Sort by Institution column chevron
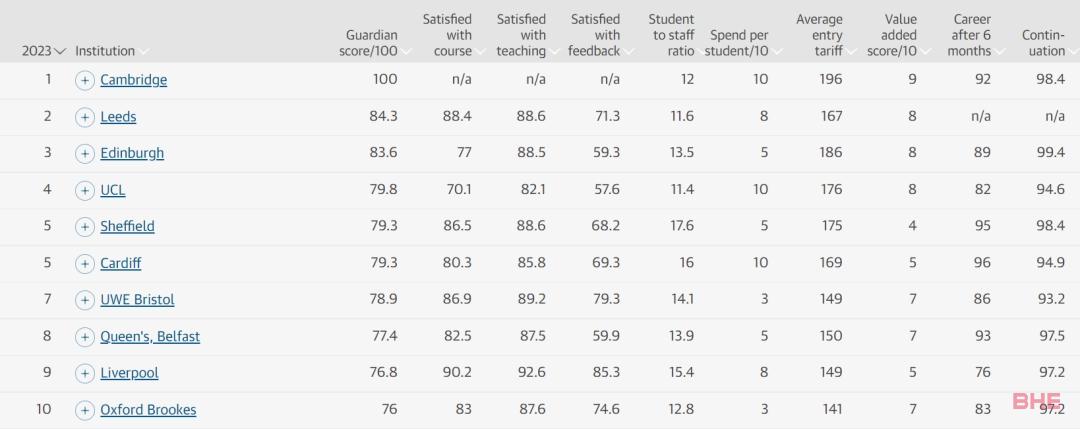The width and height of the screenshot is (1080, 429). click(143, 51)
